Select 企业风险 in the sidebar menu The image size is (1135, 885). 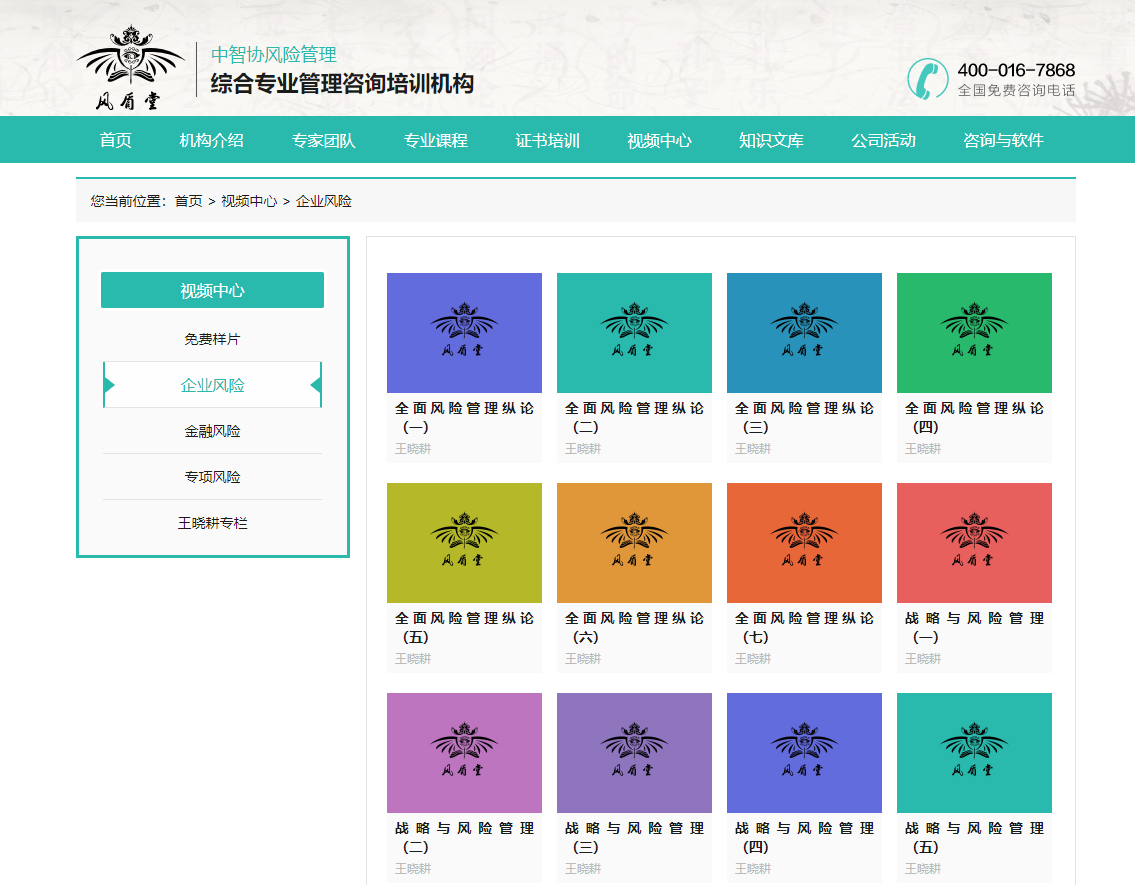pyautogui.click(x=212, y=385)
